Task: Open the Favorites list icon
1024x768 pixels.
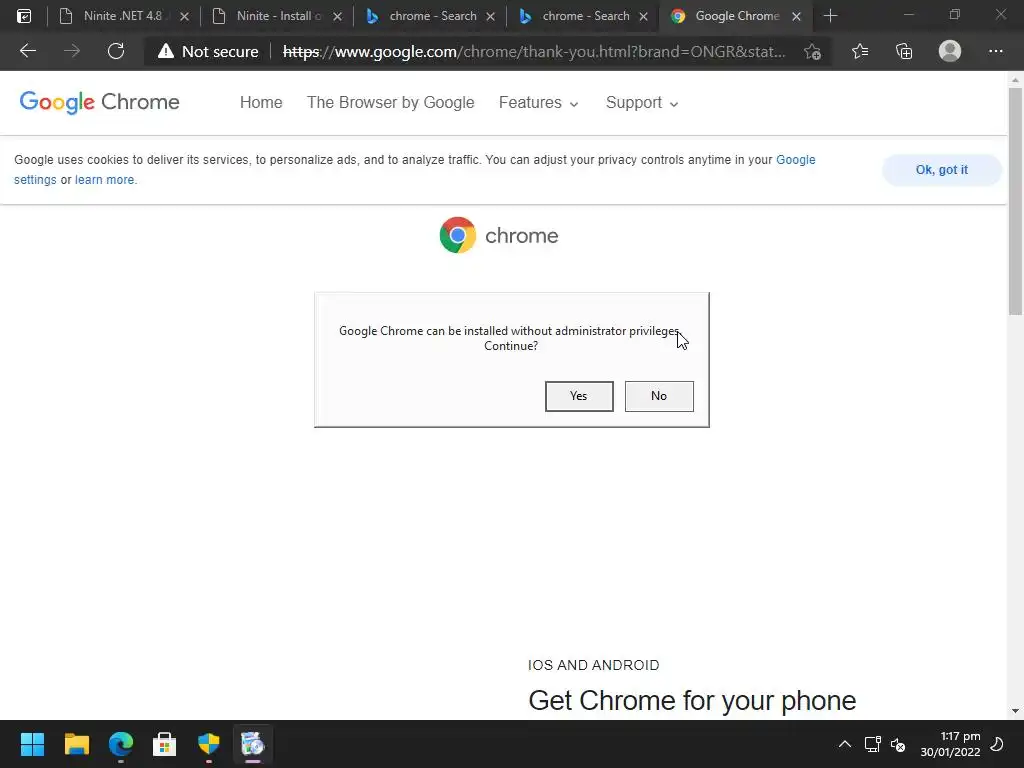Action: click(860, 51)
